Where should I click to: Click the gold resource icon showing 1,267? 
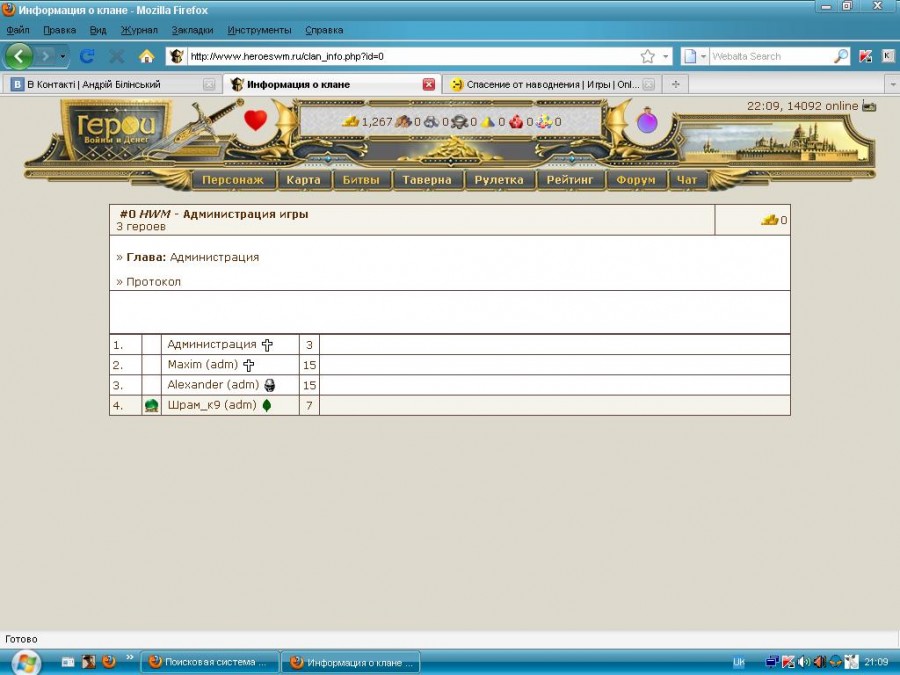point(350,122)
